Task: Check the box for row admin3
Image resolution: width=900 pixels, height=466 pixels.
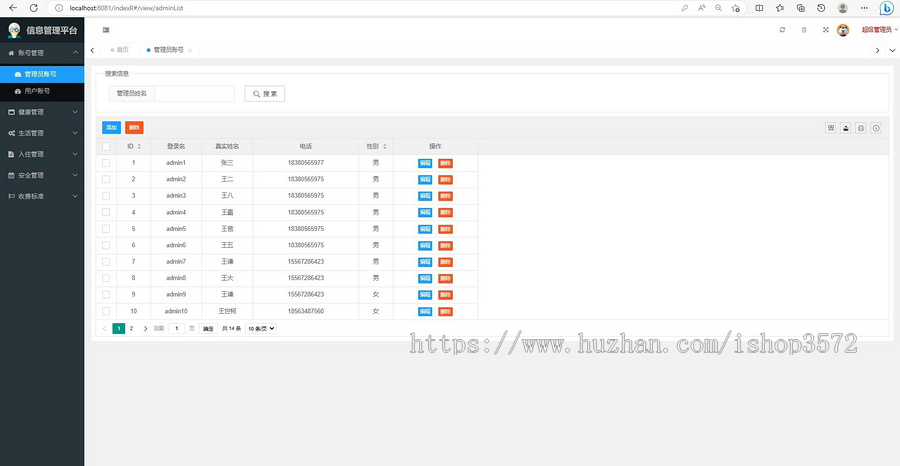Action: click(106, 196)
